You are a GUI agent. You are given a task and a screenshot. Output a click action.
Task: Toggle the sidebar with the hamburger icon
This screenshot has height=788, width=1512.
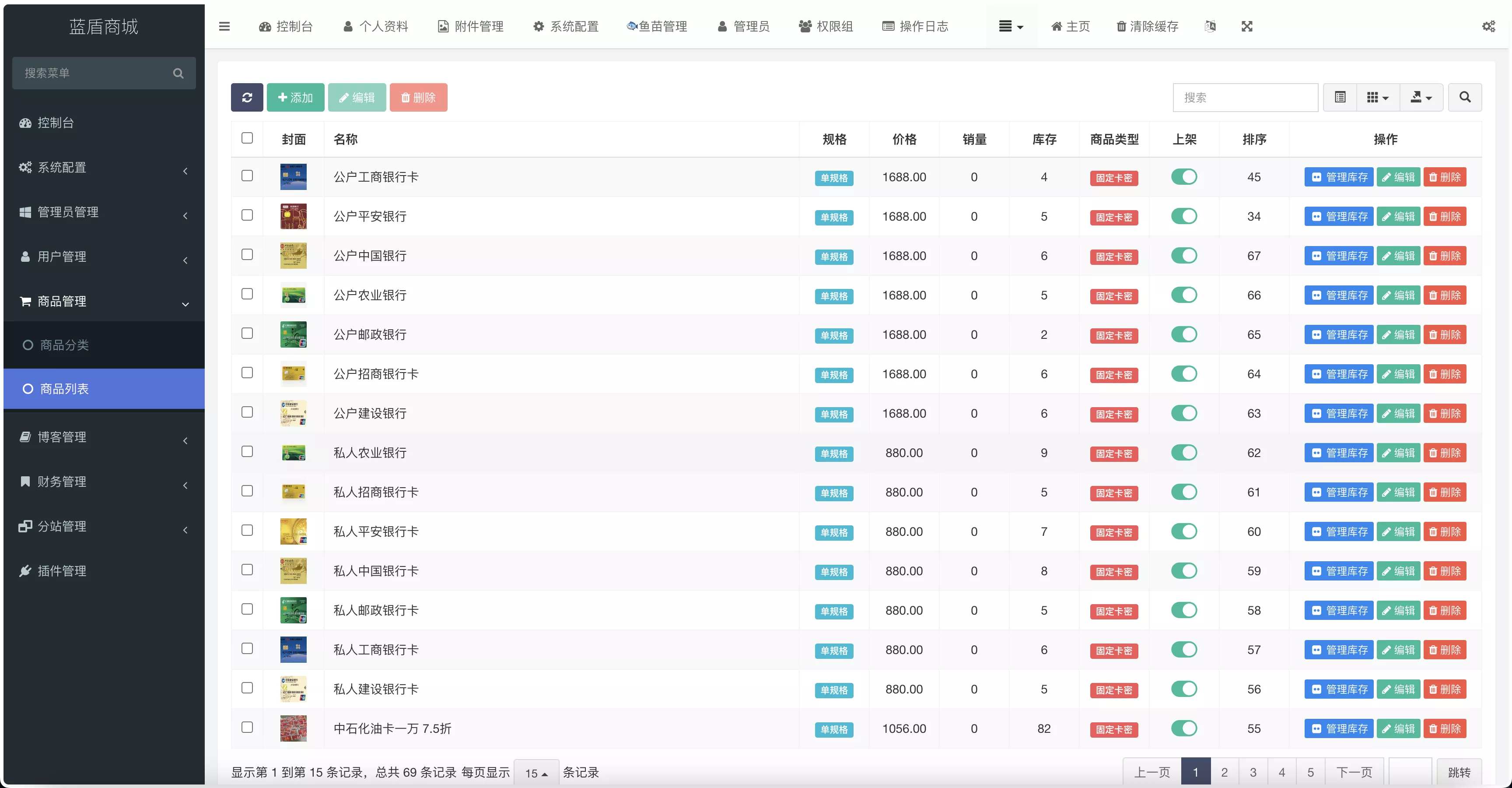click(x=224, y=26)
